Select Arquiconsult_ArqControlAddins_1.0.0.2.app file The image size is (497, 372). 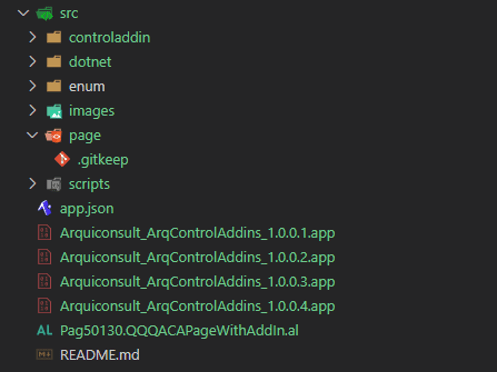[x=197, y=257]
